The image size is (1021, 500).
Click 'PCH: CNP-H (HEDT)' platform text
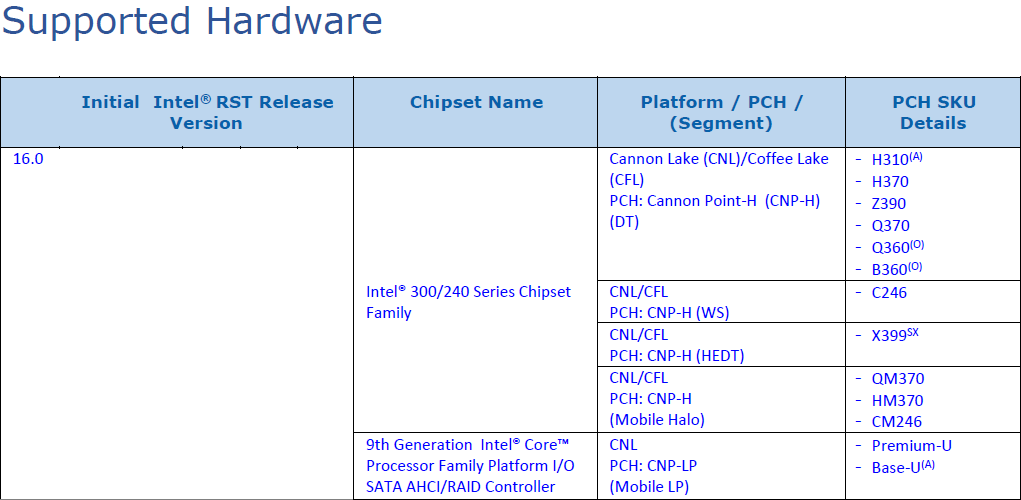click(x=677, y=356)
